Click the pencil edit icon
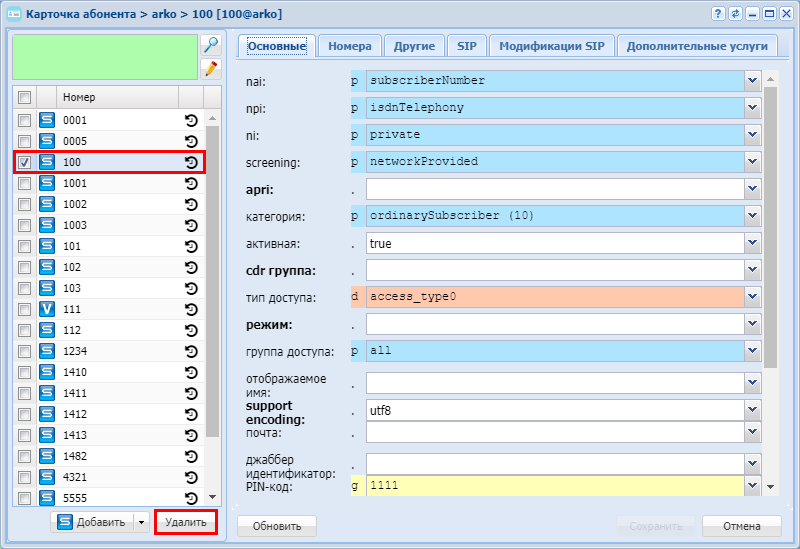The width and height of the screenshot is (800, 549). coord(210,68)
